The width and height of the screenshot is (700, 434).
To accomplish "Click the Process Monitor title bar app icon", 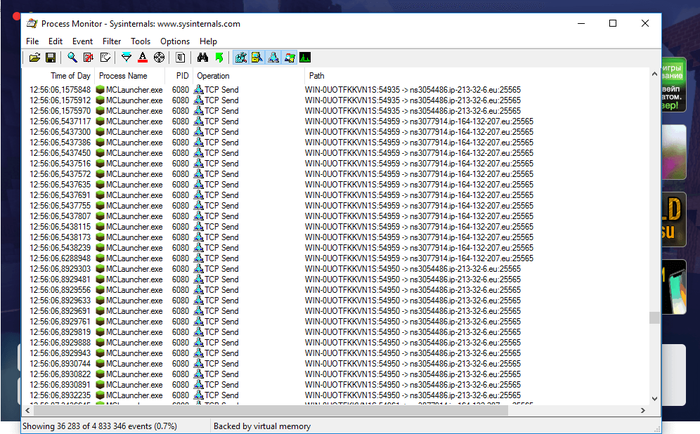I will pyautogui.click(x=32, y=23).
